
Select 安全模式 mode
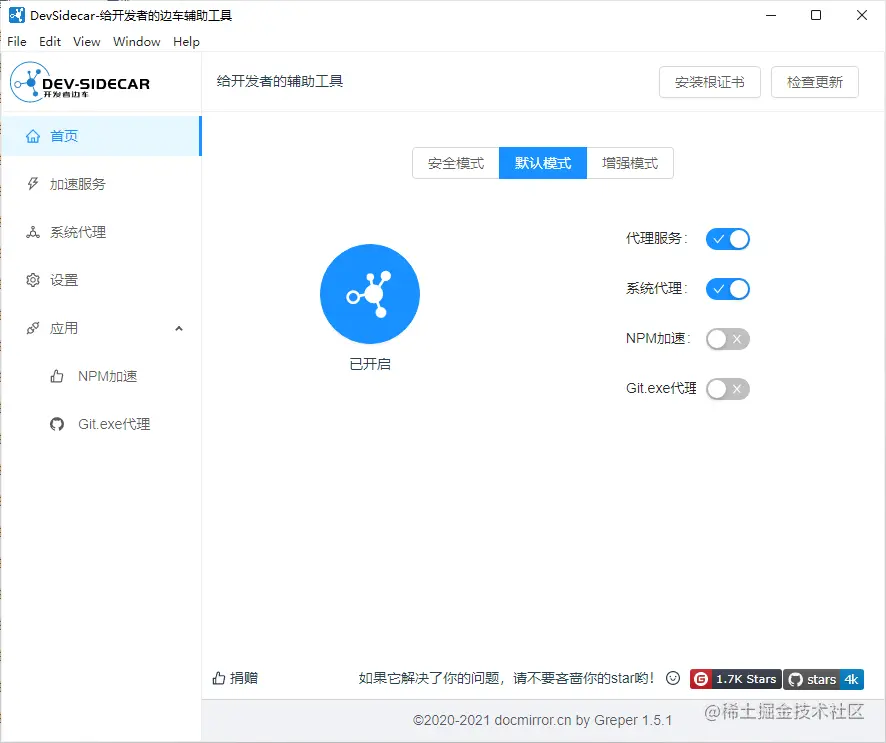coord(456,163)
